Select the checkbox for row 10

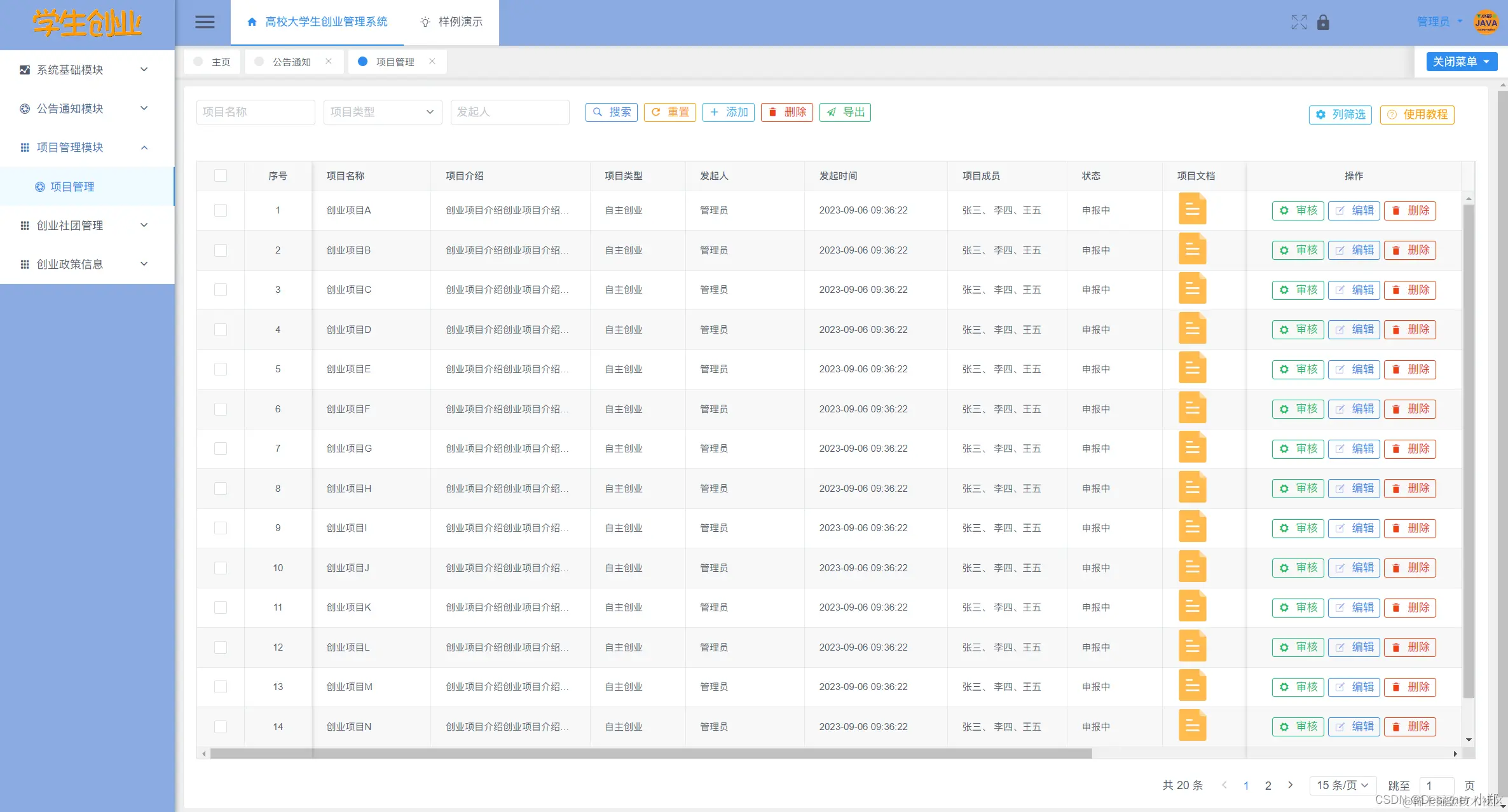coord(221,568)
